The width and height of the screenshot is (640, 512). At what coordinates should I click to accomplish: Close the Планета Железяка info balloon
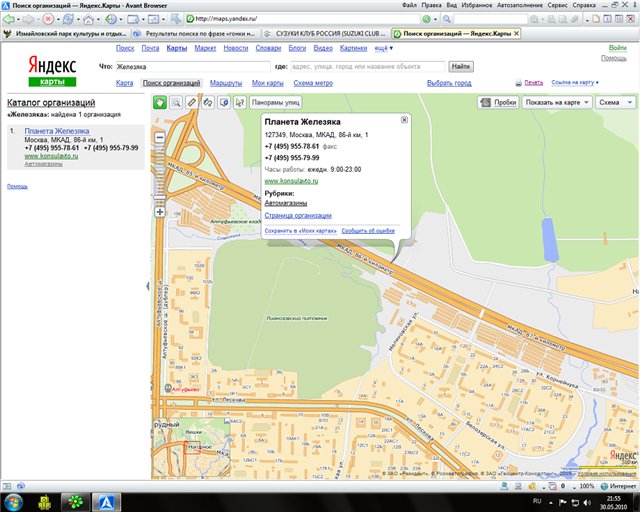[x=404, y=120]
